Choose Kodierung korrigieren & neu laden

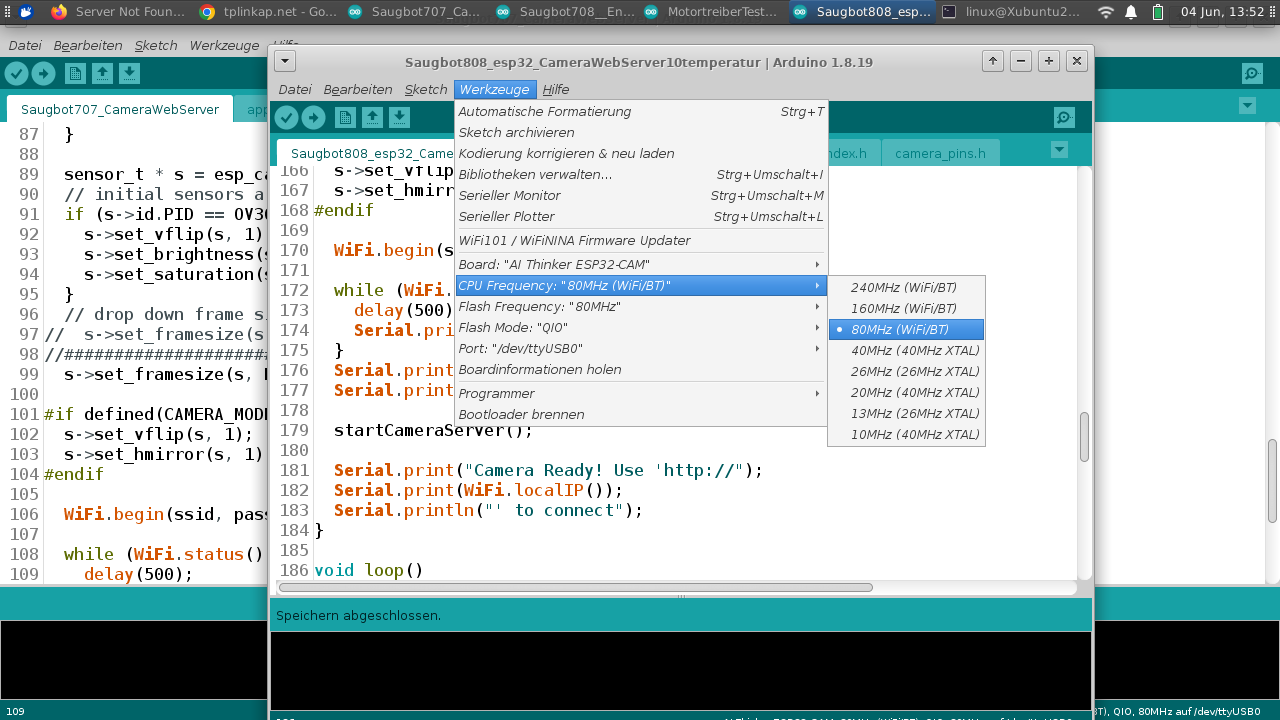tap(641, 153)
